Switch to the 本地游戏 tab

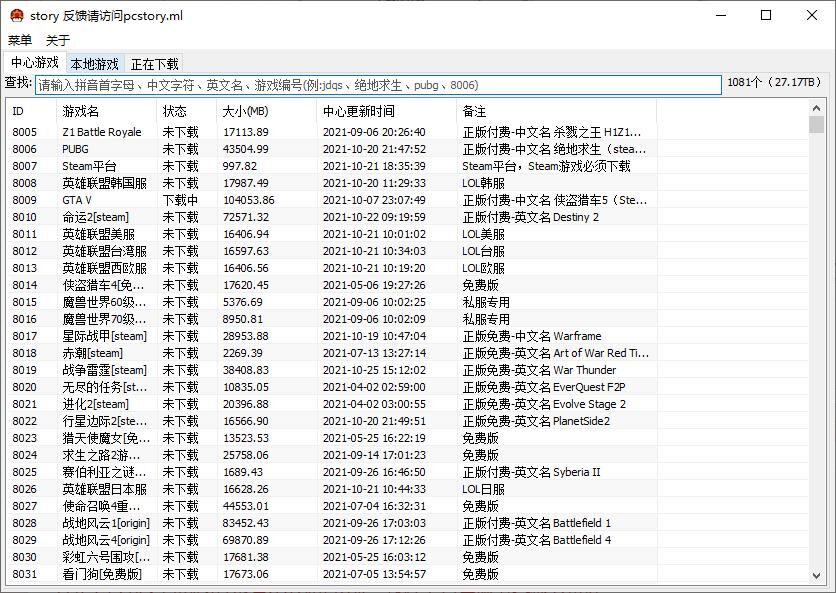(x=94, y=64)
